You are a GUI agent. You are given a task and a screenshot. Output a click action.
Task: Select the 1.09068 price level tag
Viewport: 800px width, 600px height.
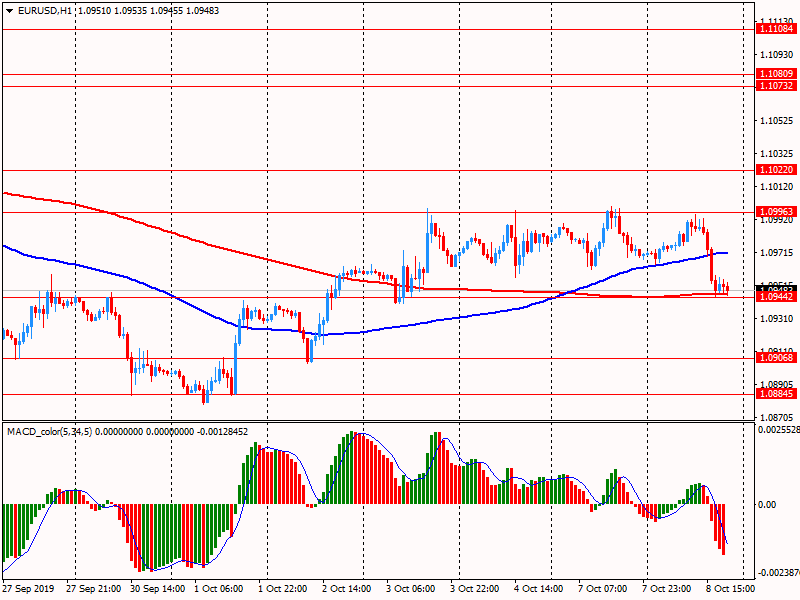(x=777, y=358)
